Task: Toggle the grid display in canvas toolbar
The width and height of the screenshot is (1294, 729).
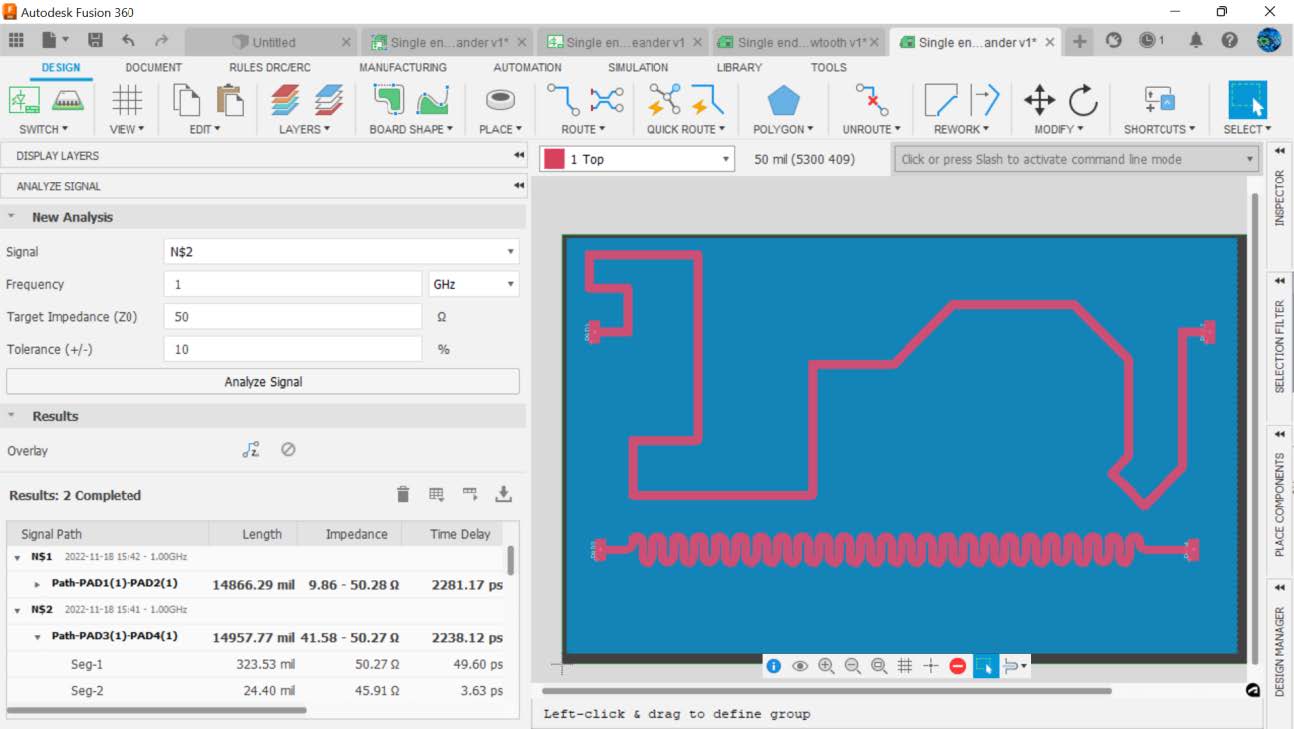Action: 905,665
